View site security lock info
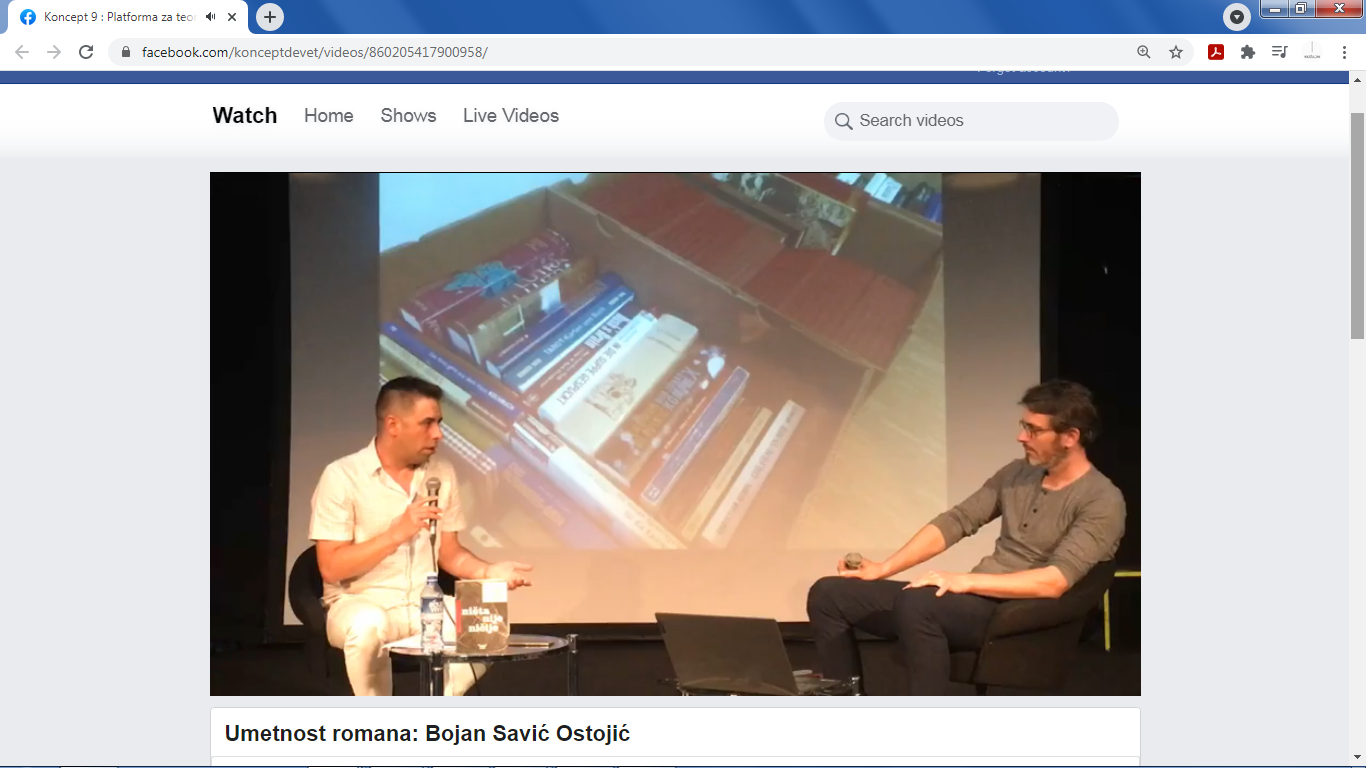Image resolution: width=1366 pixels, height=768 pixels. pyautogui.click(x=126, y=52)
